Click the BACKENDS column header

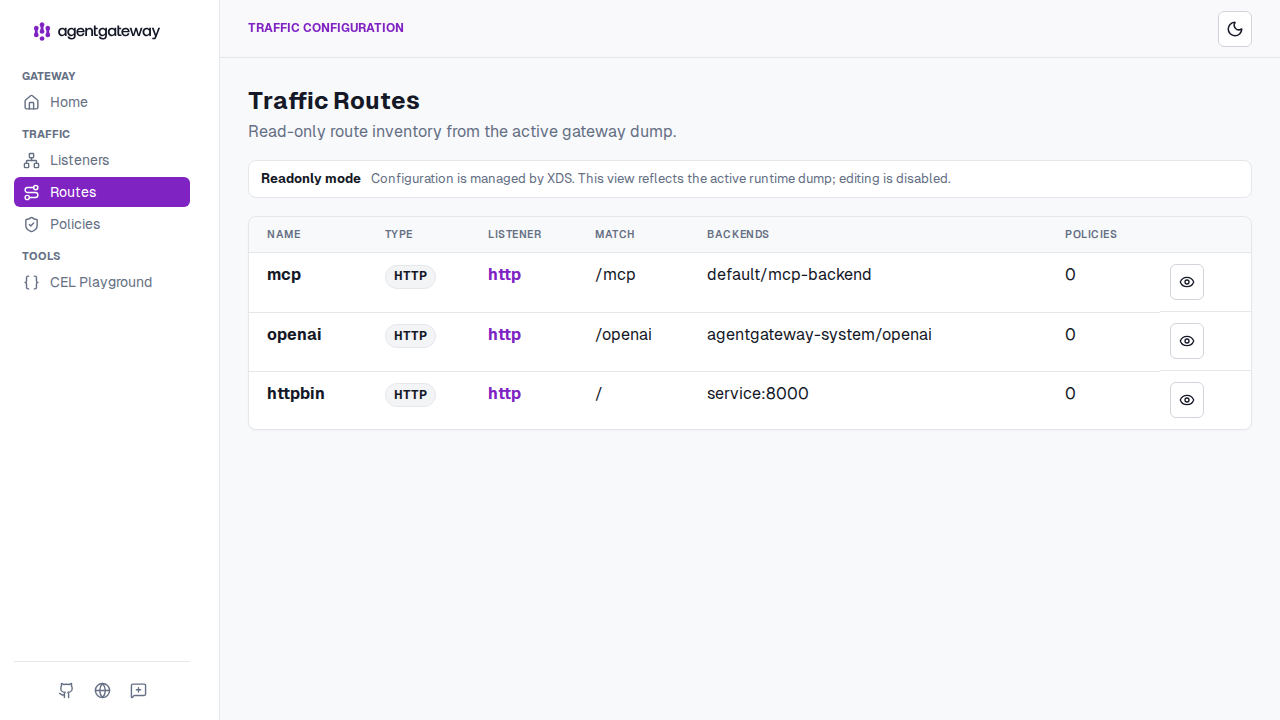click(x=738, y=234)
